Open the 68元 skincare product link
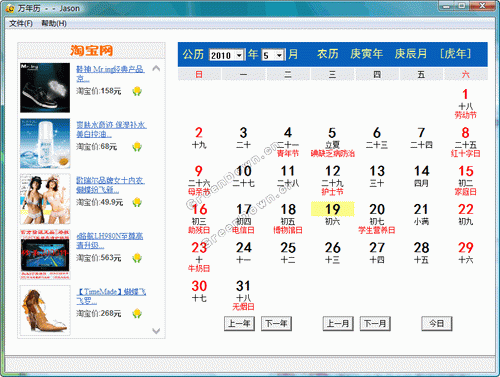Viewport: 500px width, 377px height. click(x=111, y=129)
